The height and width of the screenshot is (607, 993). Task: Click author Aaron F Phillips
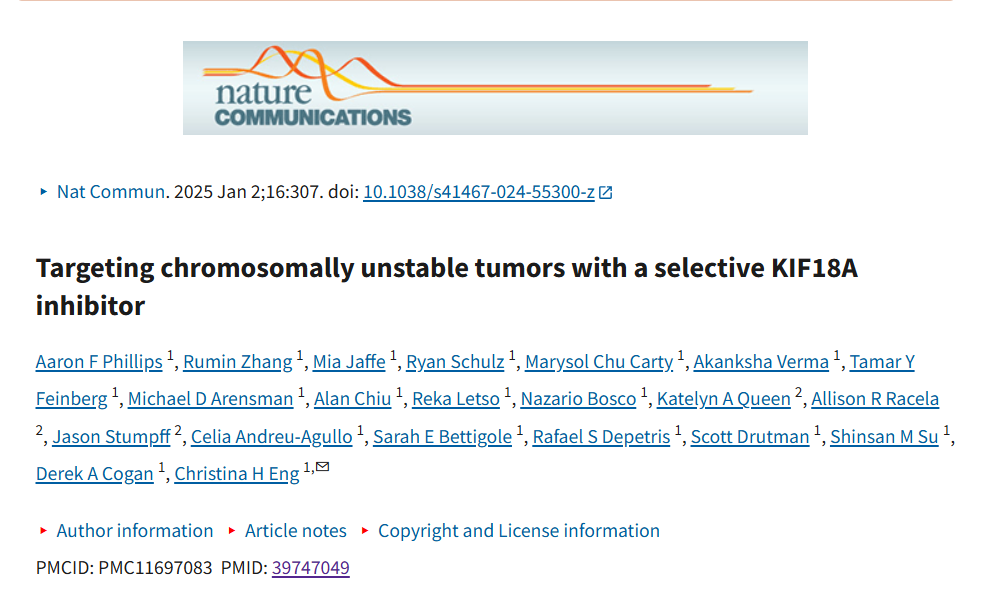click(x=100, y=362)
